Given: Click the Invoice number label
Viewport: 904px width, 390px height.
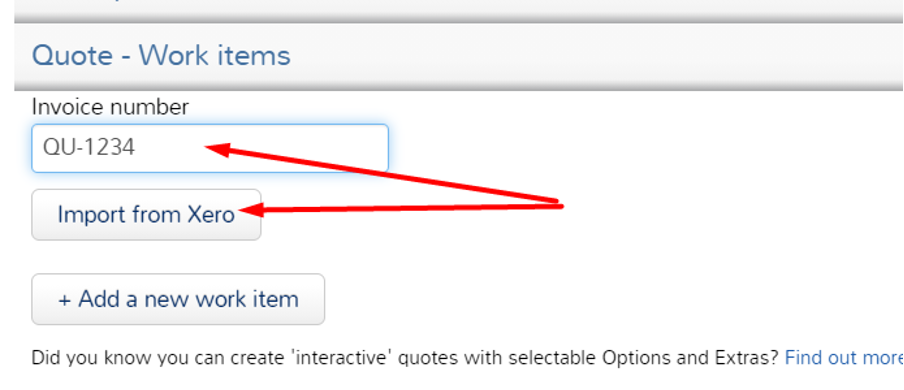Looking at the screenshot, I should tap(110, 107).
